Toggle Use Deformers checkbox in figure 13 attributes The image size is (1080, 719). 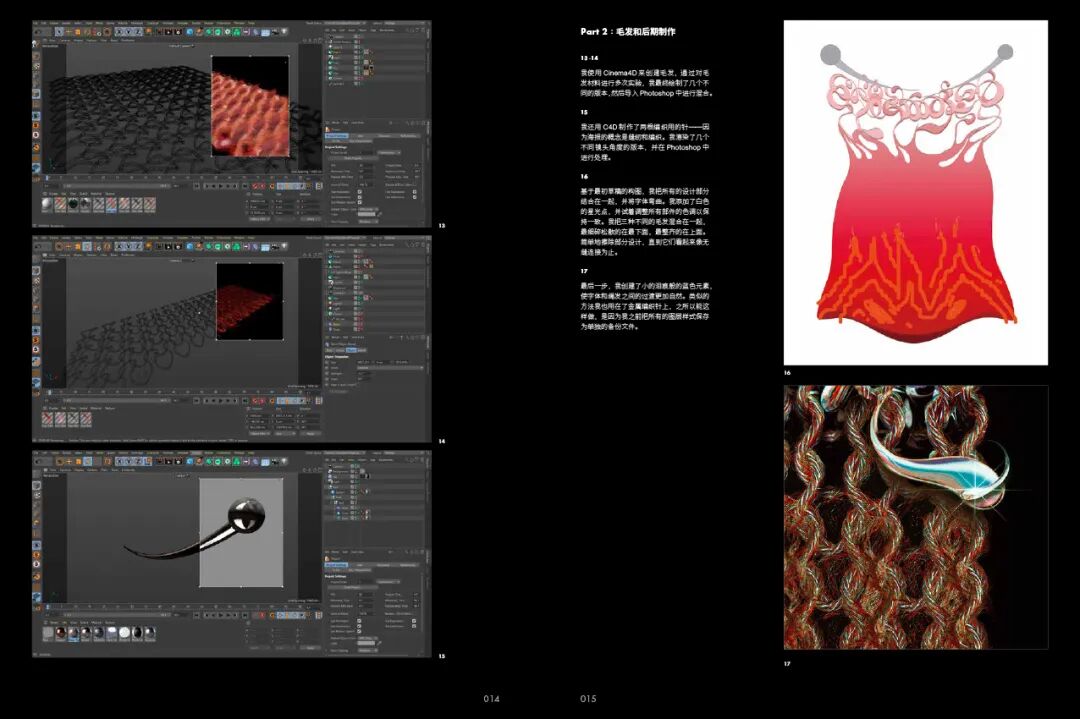pyautogui.click(x=415, y=197)
